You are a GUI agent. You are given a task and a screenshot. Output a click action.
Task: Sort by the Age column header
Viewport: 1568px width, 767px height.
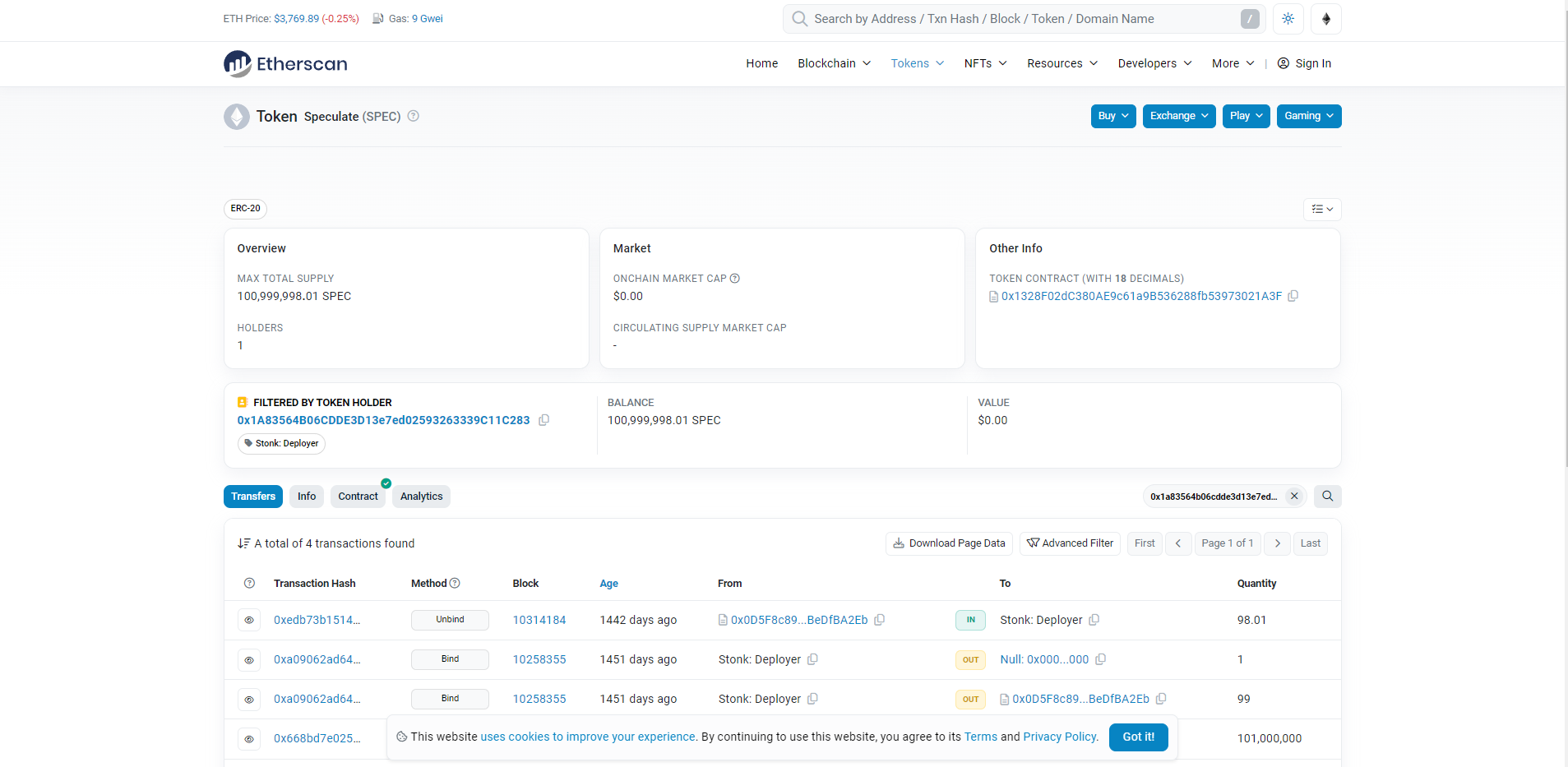point(609,584)
